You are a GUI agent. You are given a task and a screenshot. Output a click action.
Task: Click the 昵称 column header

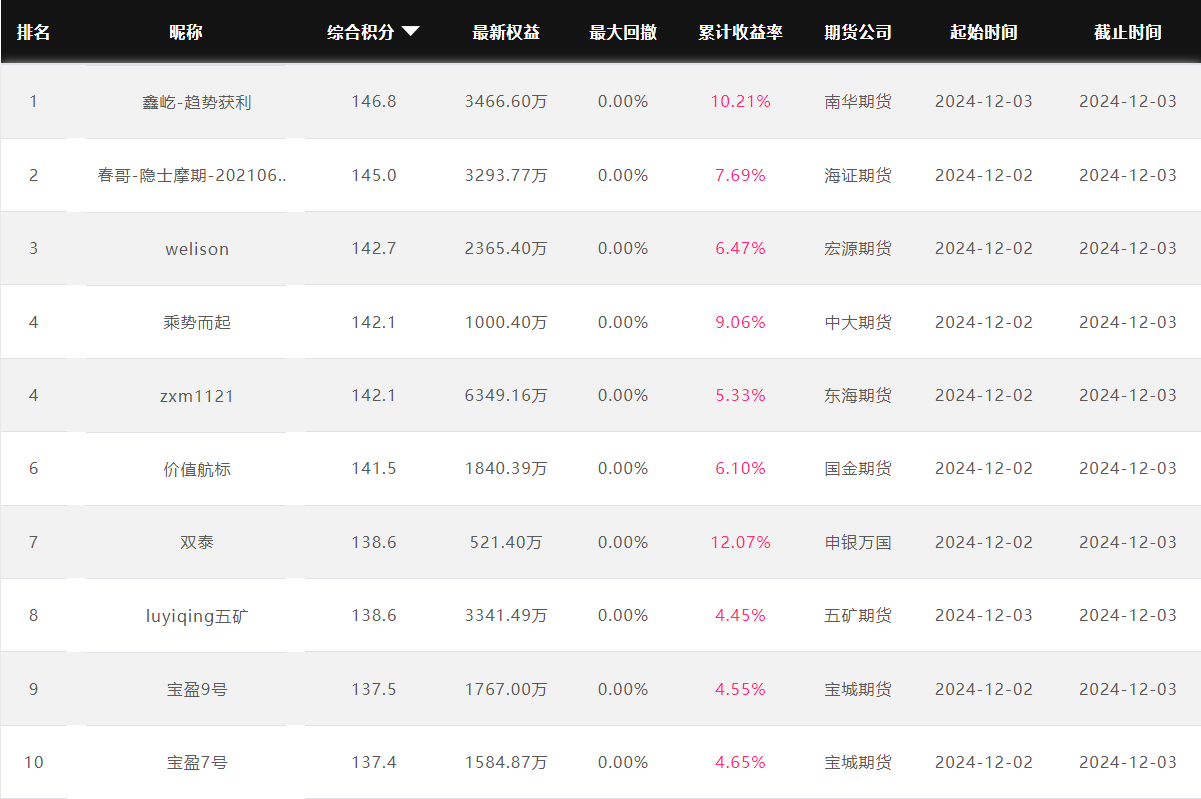coord(186,32)
